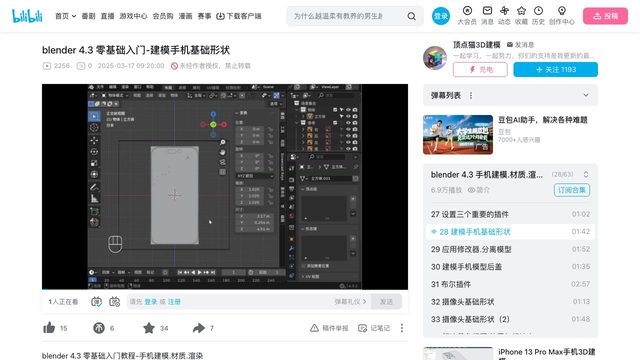
Task: Click the 顶点猫3D建模 avatar image
Action: [435, 58]
